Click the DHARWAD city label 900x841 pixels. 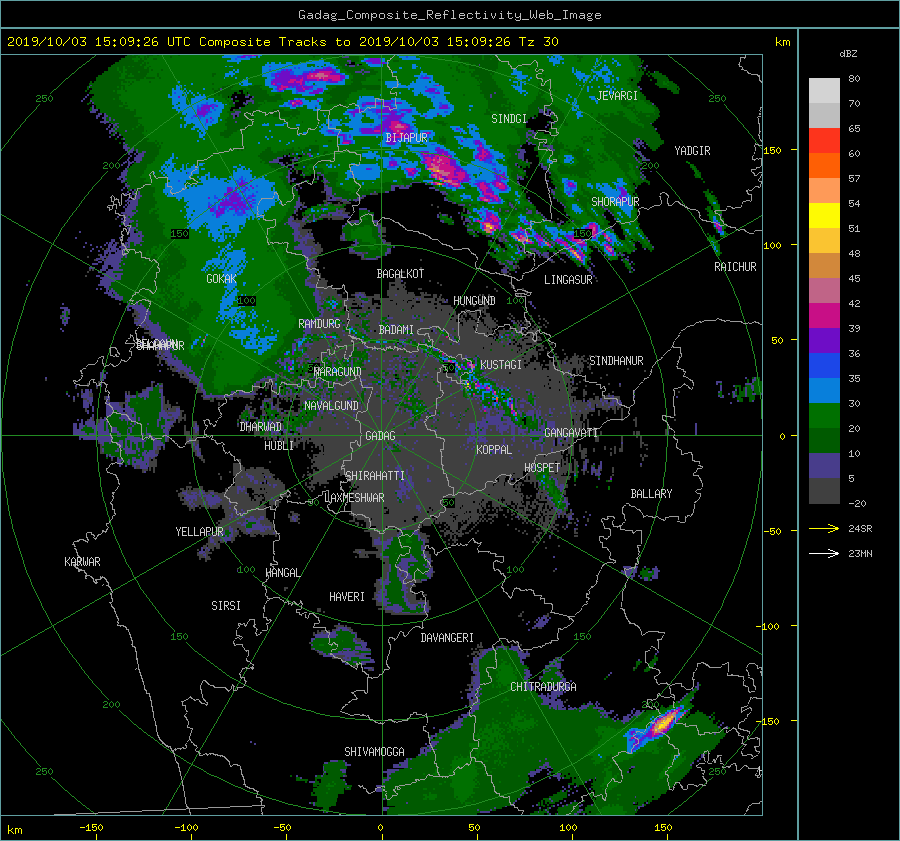pyautogui.click(x=261, y=427)
